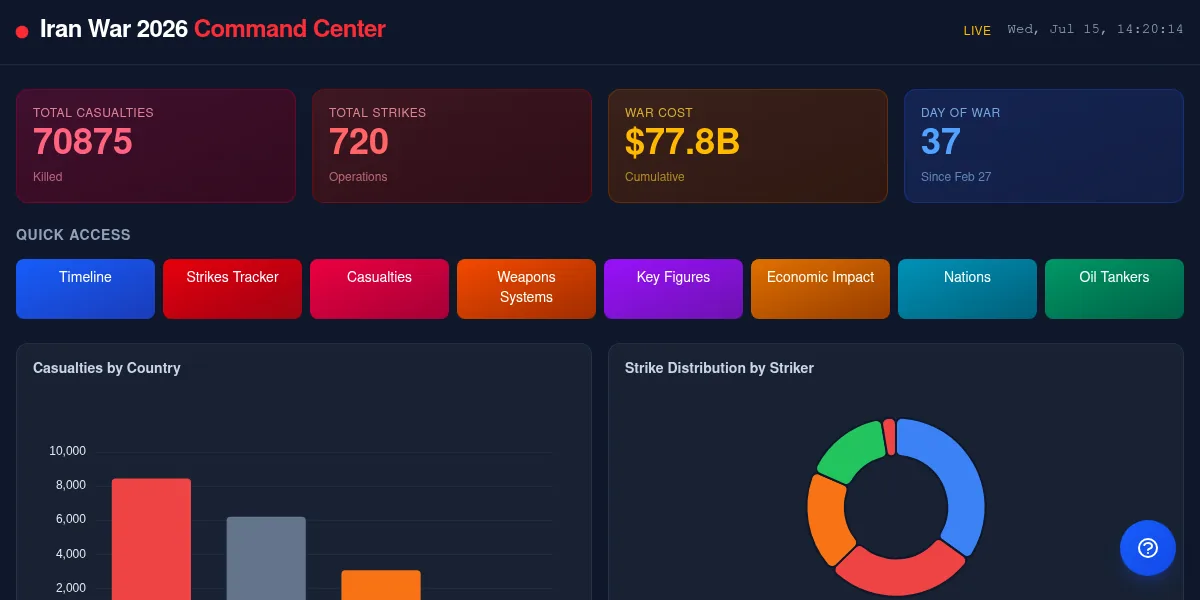The width and height of the screenshot is (1200, 600).
Task: Open the Key Figures page
Action: click(673, 289)
